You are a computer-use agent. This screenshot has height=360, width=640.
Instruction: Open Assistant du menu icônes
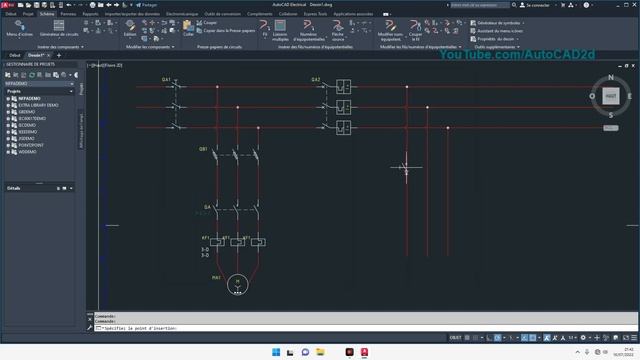(496, 31)
